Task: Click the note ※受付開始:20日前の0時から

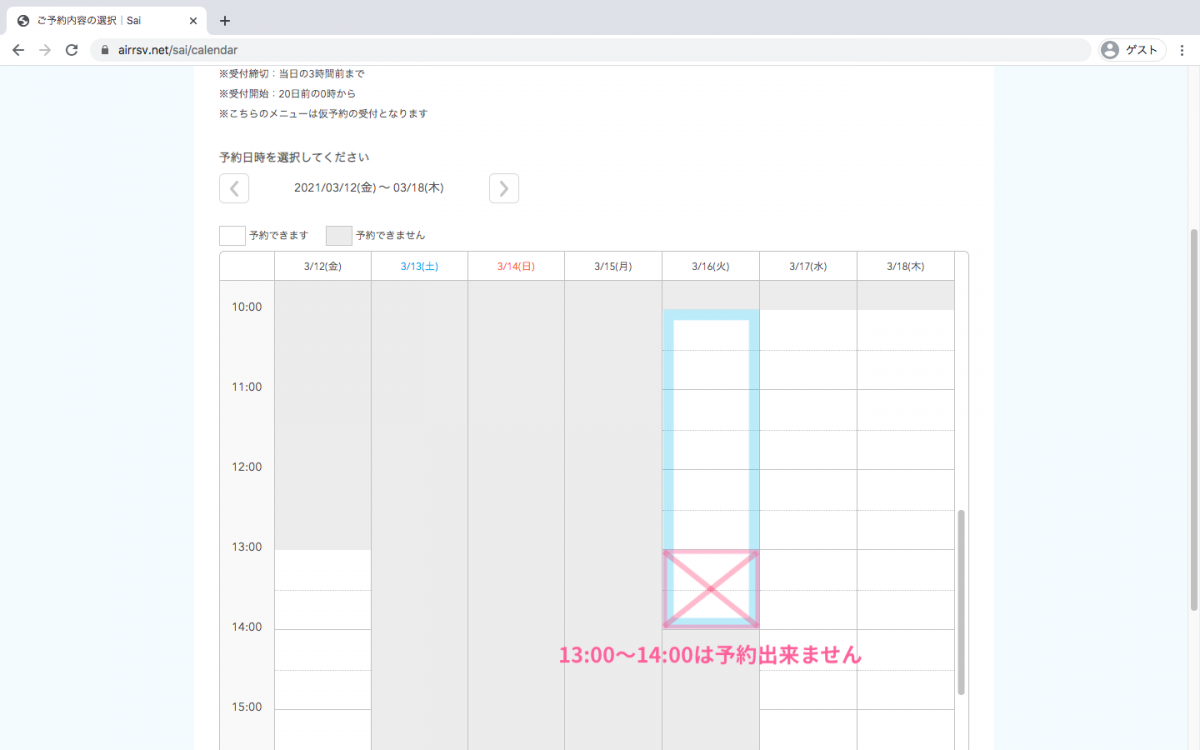Action: coord(287,94)
